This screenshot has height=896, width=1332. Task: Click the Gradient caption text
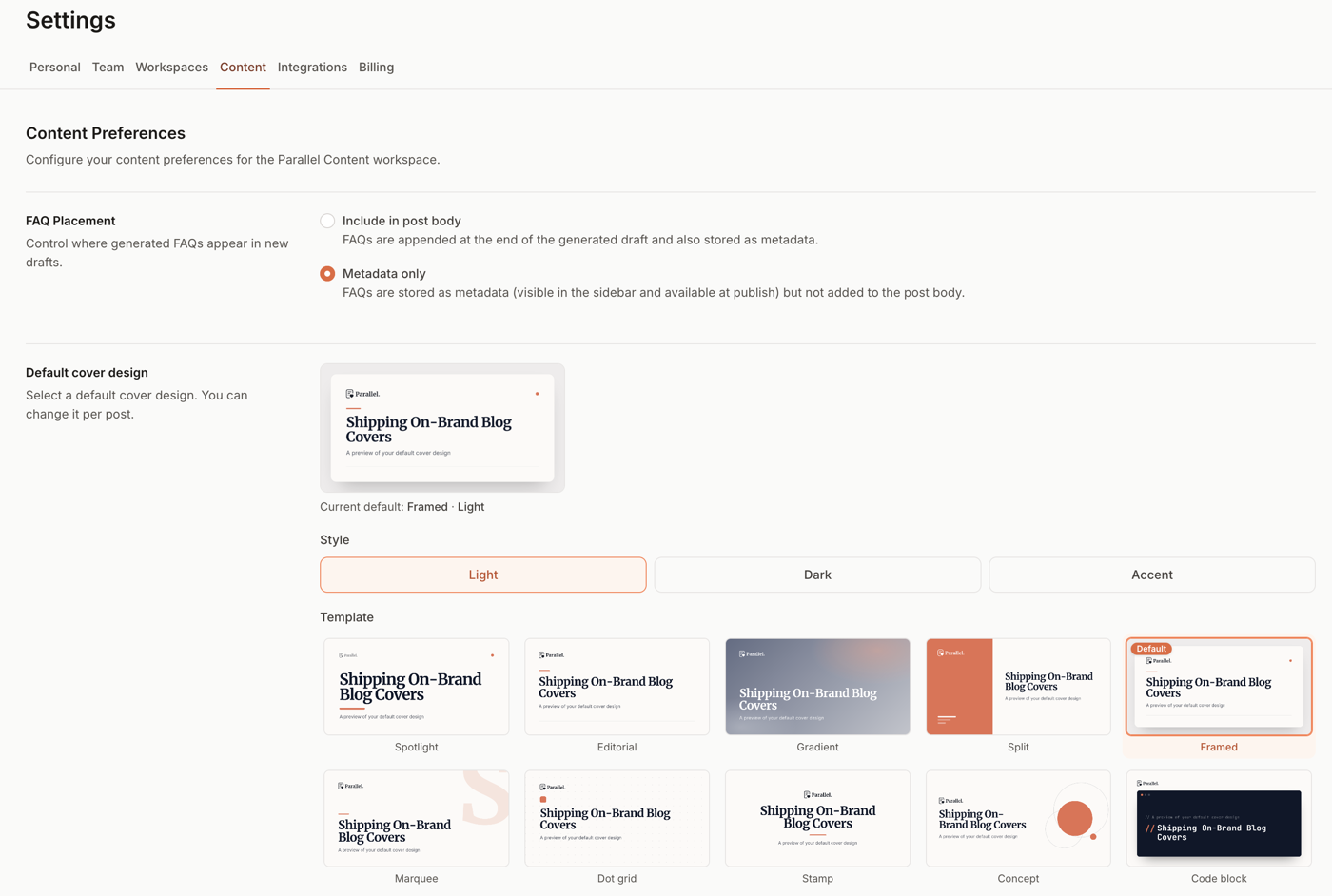coord(817,747)
